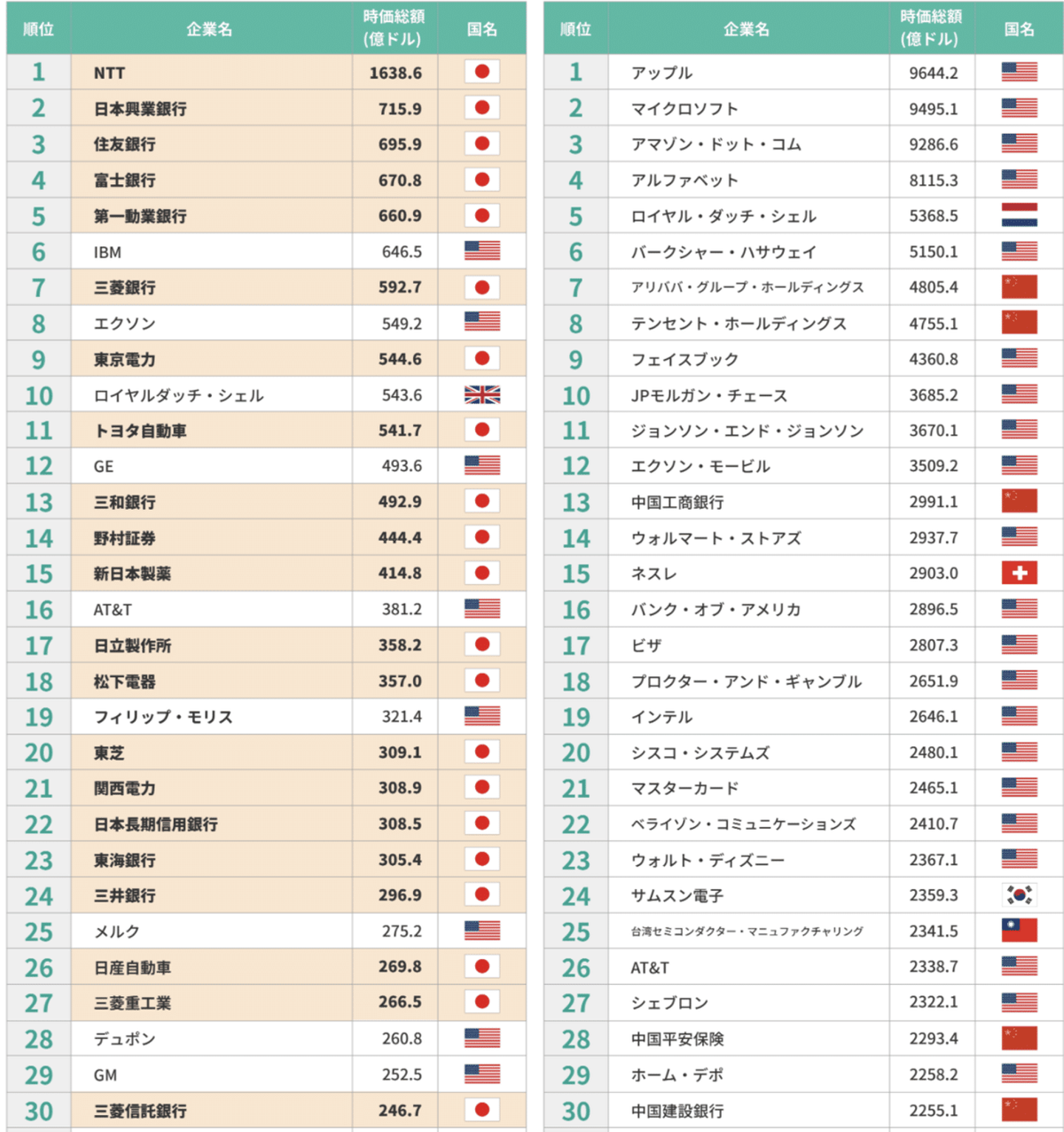Select the market cap value 646.5
1064x1132 pixels.
click(402, 252)
